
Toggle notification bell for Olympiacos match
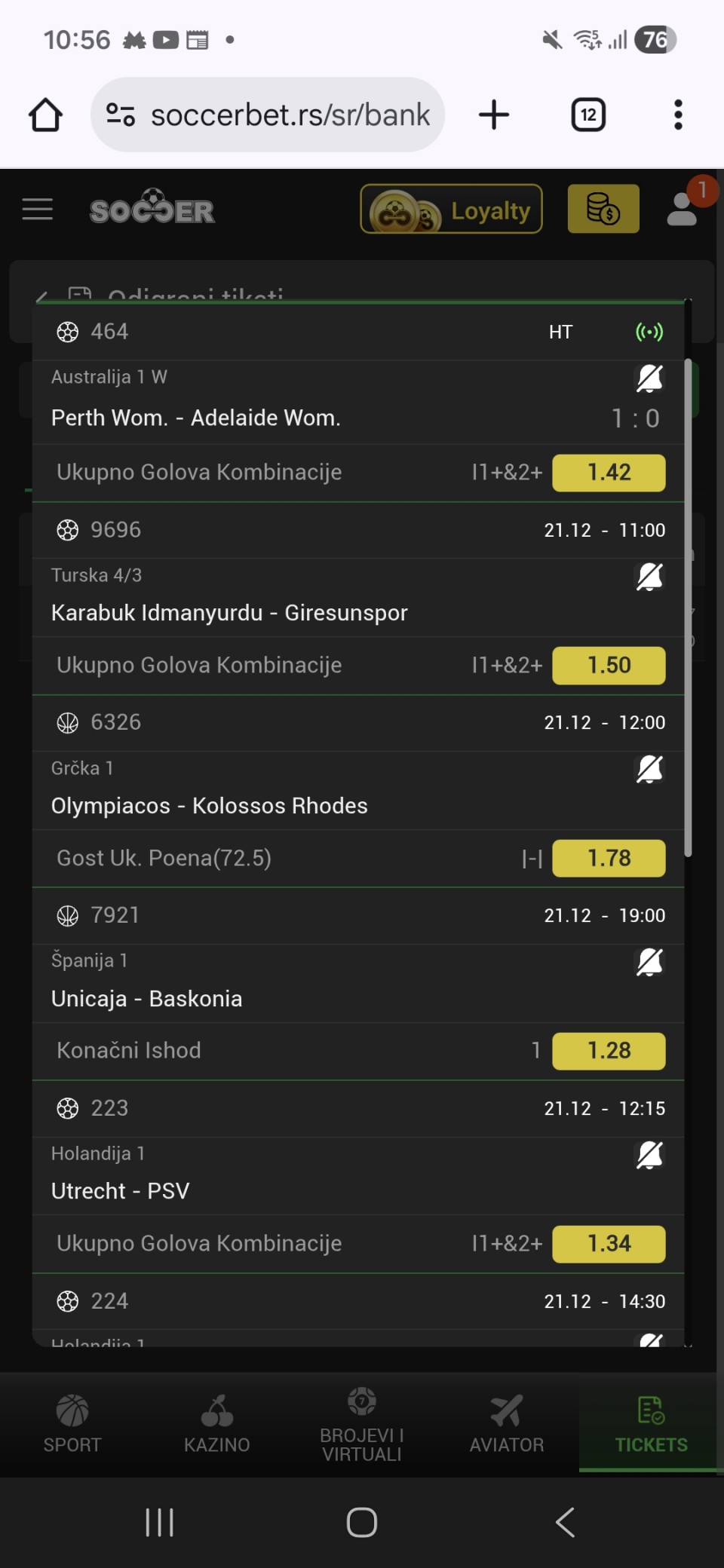click(649, 770)
